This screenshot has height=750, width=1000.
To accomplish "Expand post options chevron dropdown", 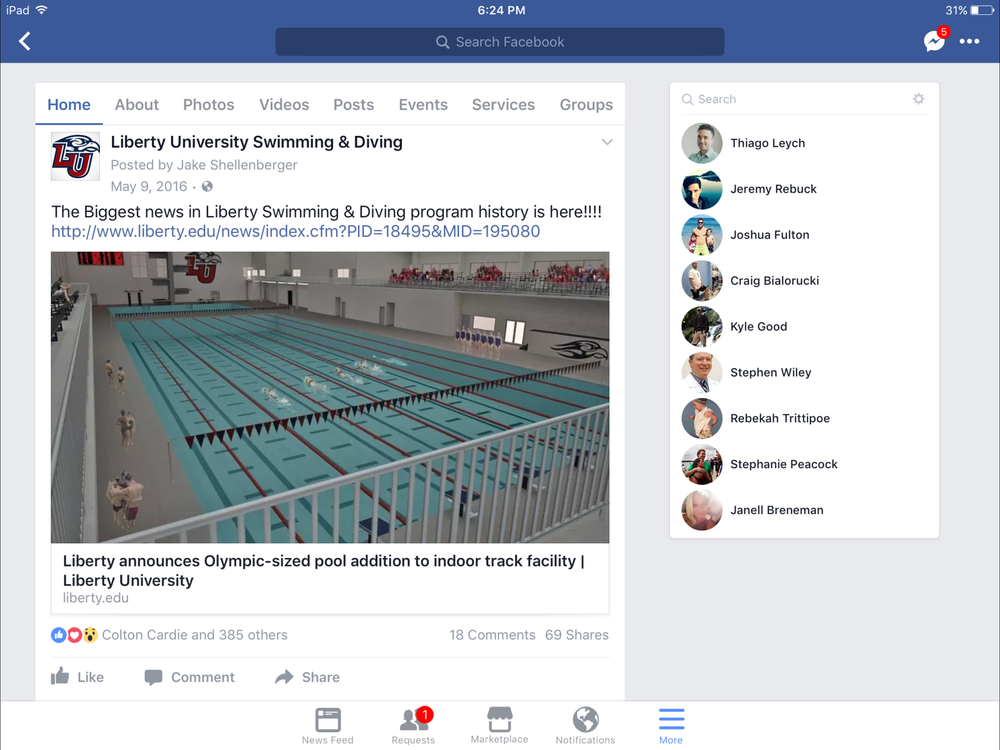I will (x=607, y=142).
